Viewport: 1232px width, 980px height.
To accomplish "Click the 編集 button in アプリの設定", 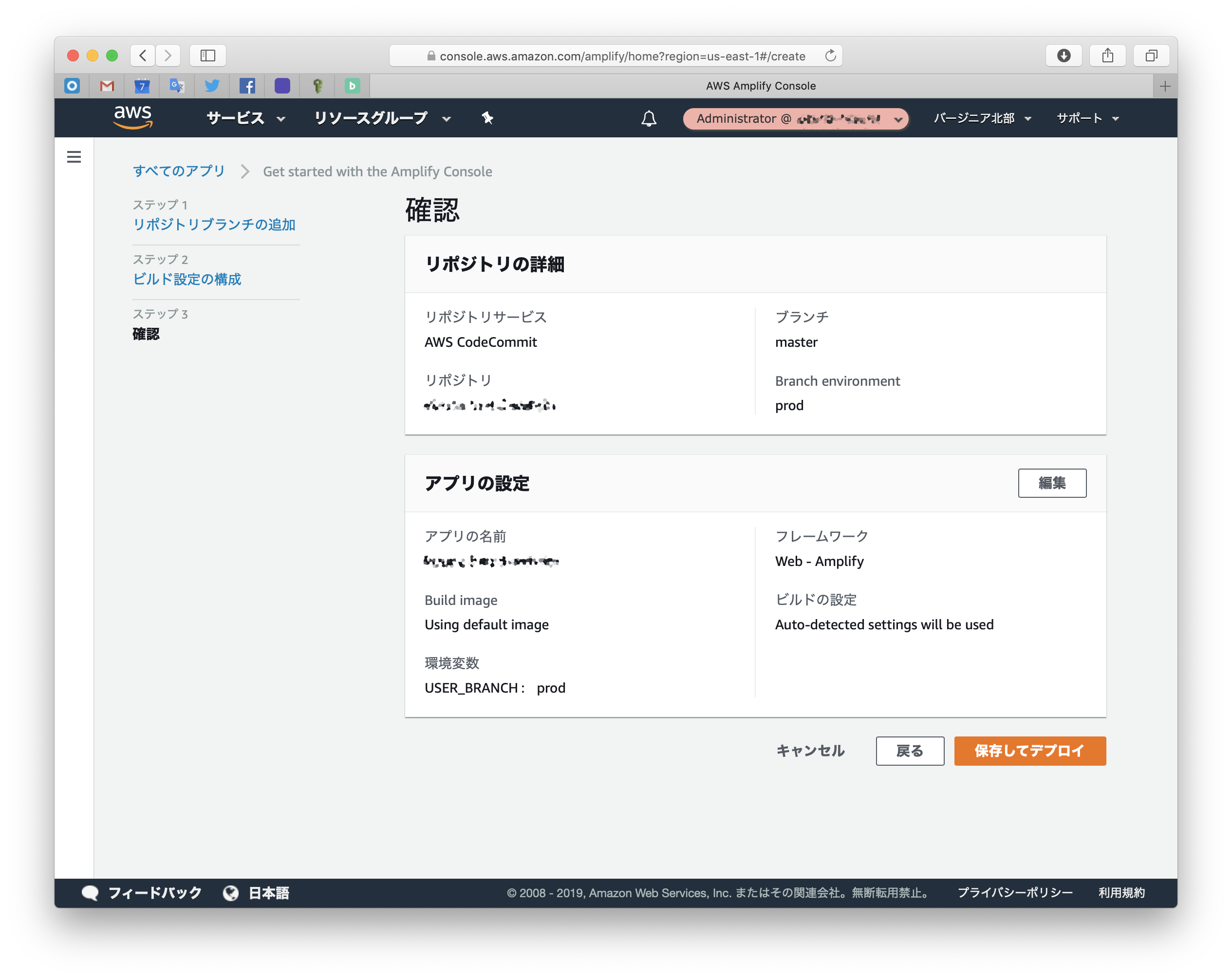I will (1052, 483).
